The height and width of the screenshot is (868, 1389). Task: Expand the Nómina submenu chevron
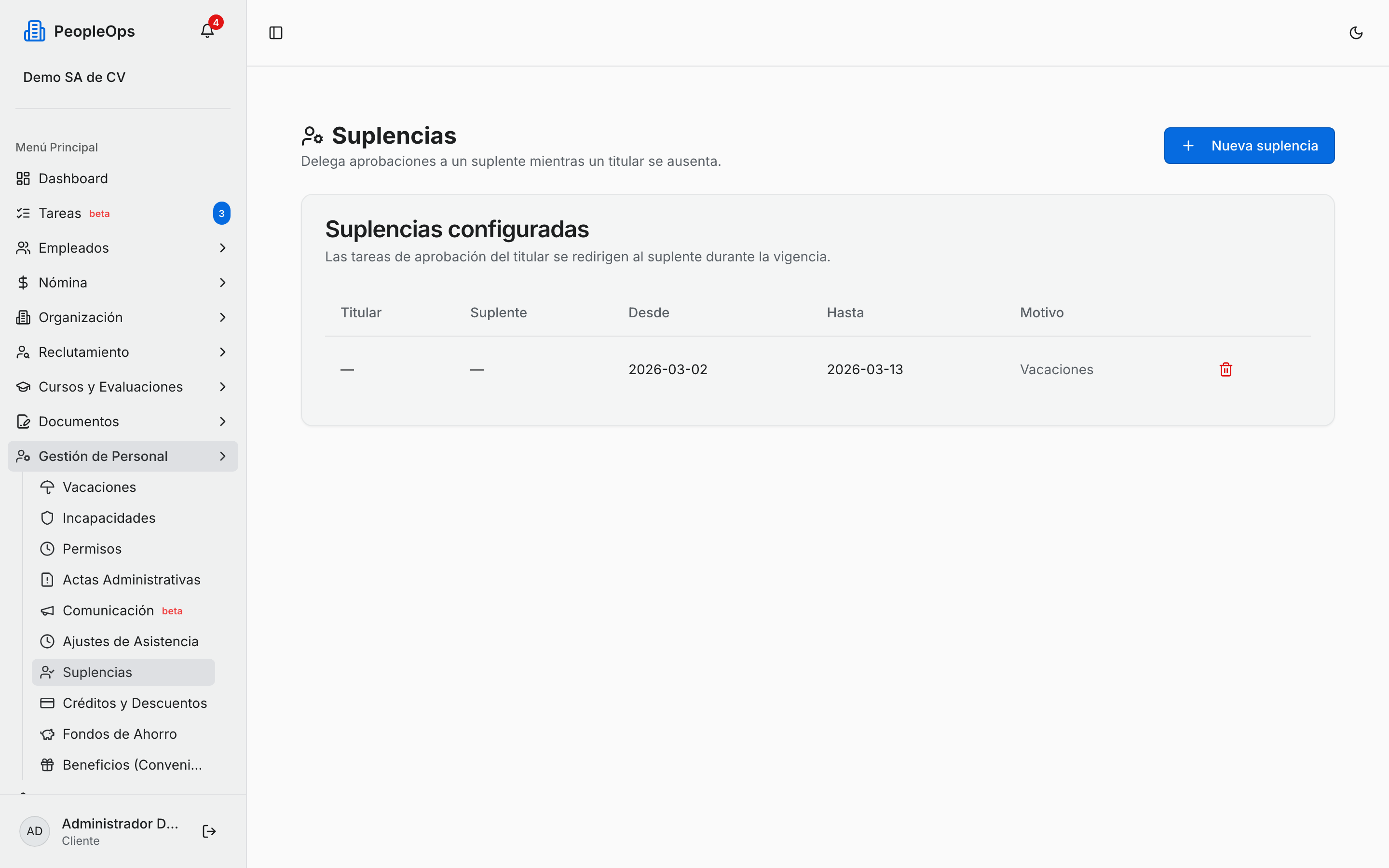click(223, 283)
